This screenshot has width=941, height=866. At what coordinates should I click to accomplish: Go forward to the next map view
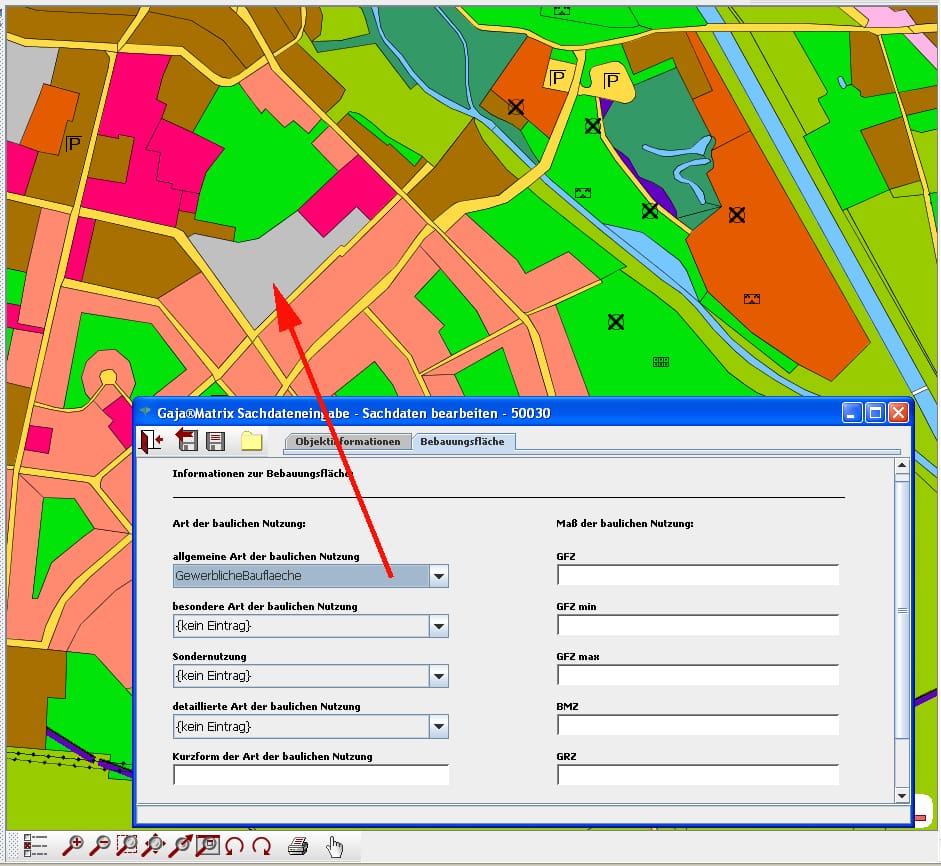pos(261,846)
